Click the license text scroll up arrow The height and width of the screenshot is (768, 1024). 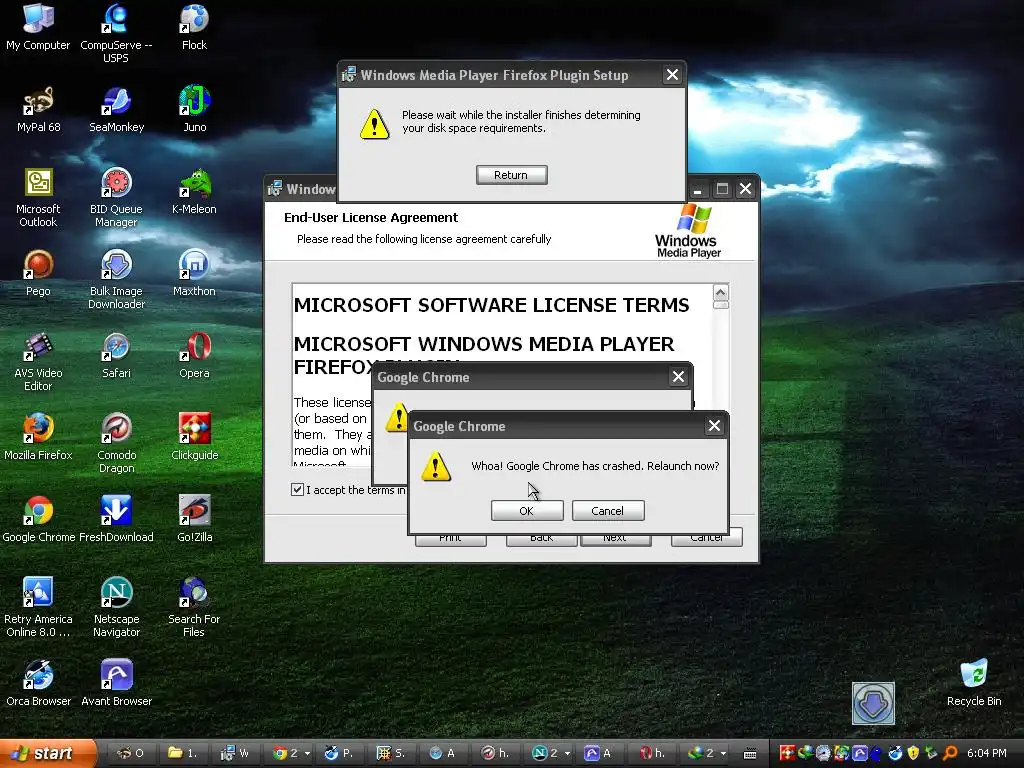tap(720, 292)
